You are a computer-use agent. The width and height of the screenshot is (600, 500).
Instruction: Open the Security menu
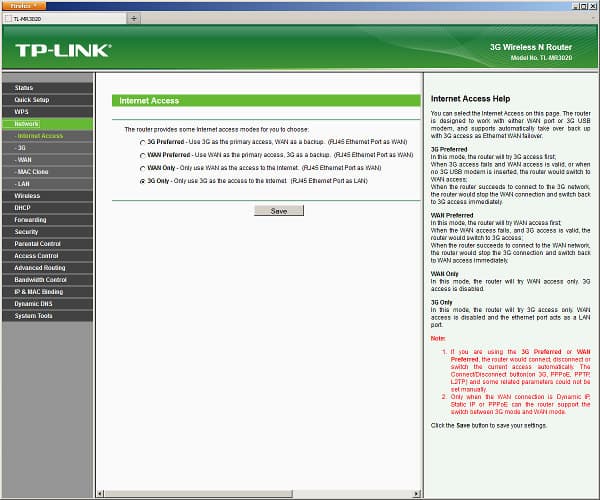click(47, 232)
